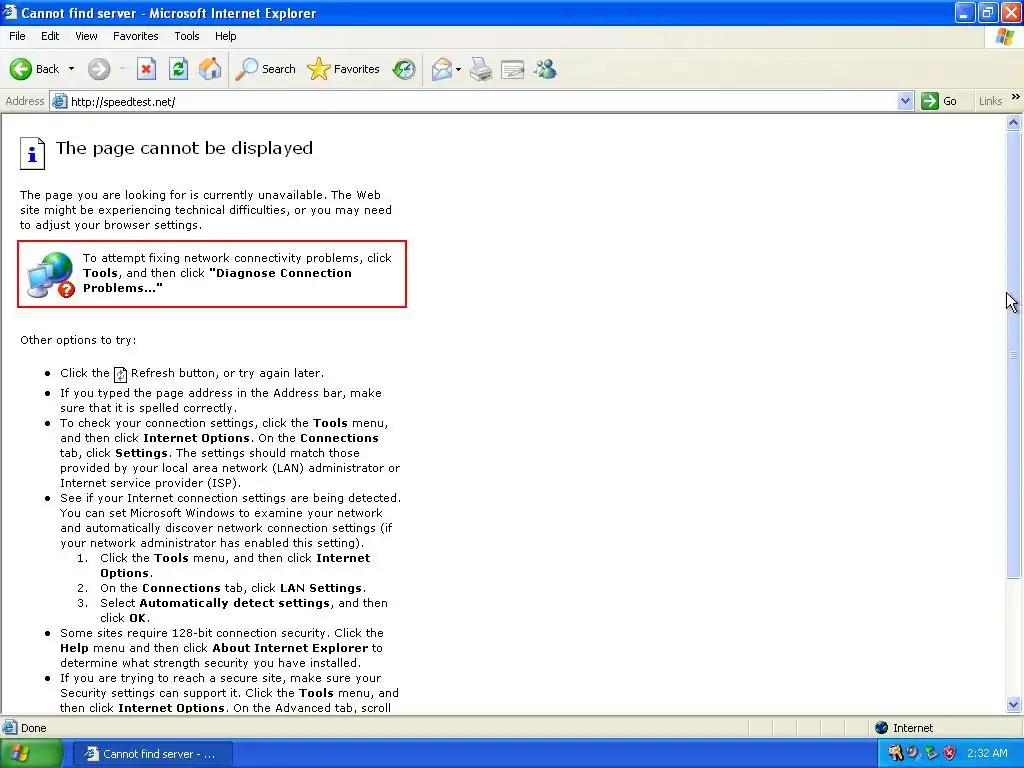This screenshot has height=768, width=1024.
Task: Expand the Links toolbar chevron
Action: (1016, 97)
